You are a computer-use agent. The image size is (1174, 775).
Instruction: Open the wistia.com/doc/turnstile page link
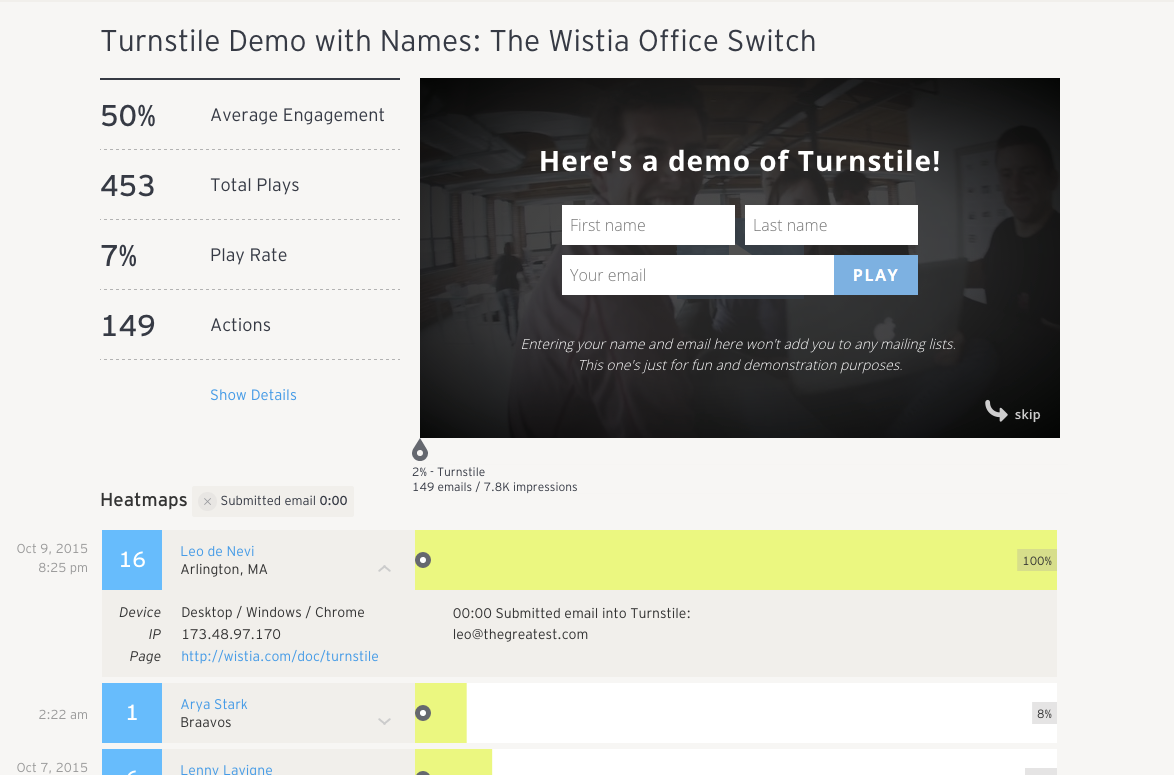pyautogui.click(x=279, y=656)
